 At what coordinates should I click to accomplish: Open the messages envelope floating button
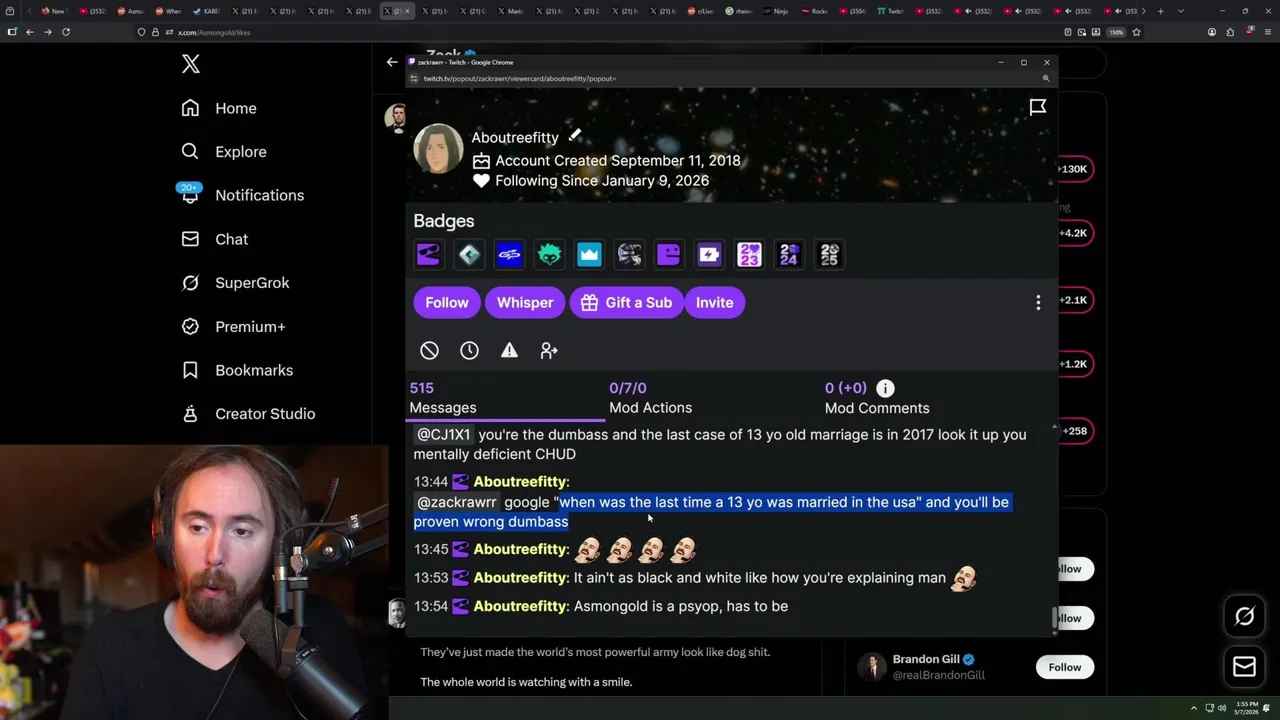point(1245,666)
